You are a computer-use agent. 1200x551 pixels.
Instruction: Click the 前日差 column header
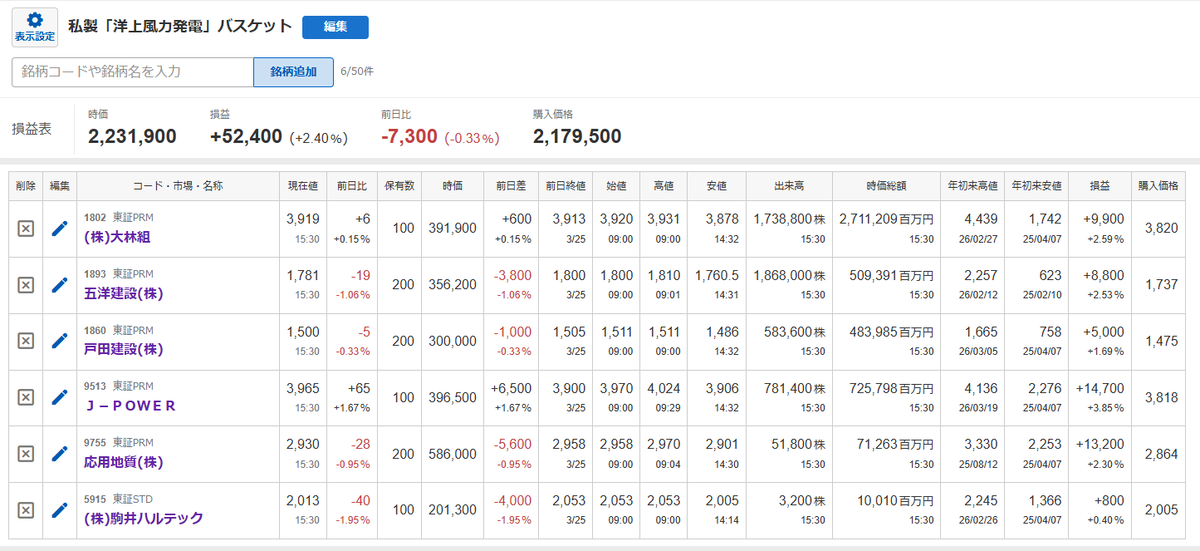coord(510,186)
